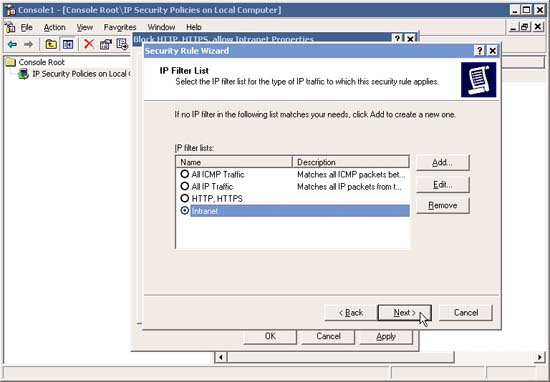This screenshot has height=382, width=550.
Task: Click OK in the Properties dialog
Action: click(270, 336)
